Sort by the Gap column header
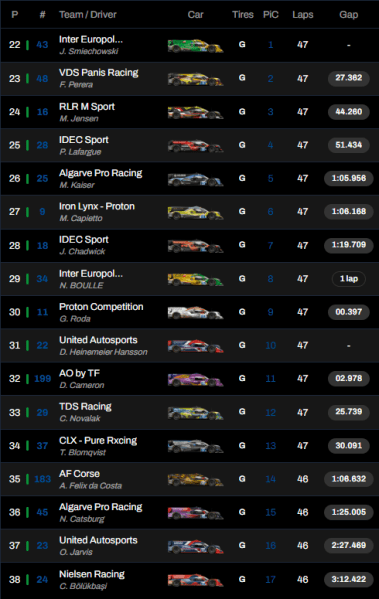 [x=348, y=15]
